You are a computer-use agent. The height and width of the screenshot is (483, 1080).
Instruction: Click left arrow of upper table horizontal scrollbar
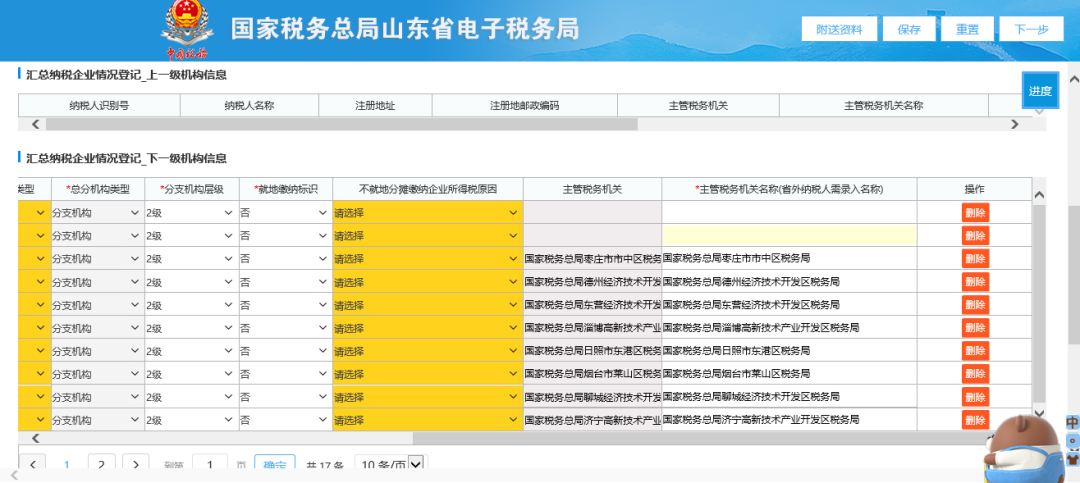point(37,124)
